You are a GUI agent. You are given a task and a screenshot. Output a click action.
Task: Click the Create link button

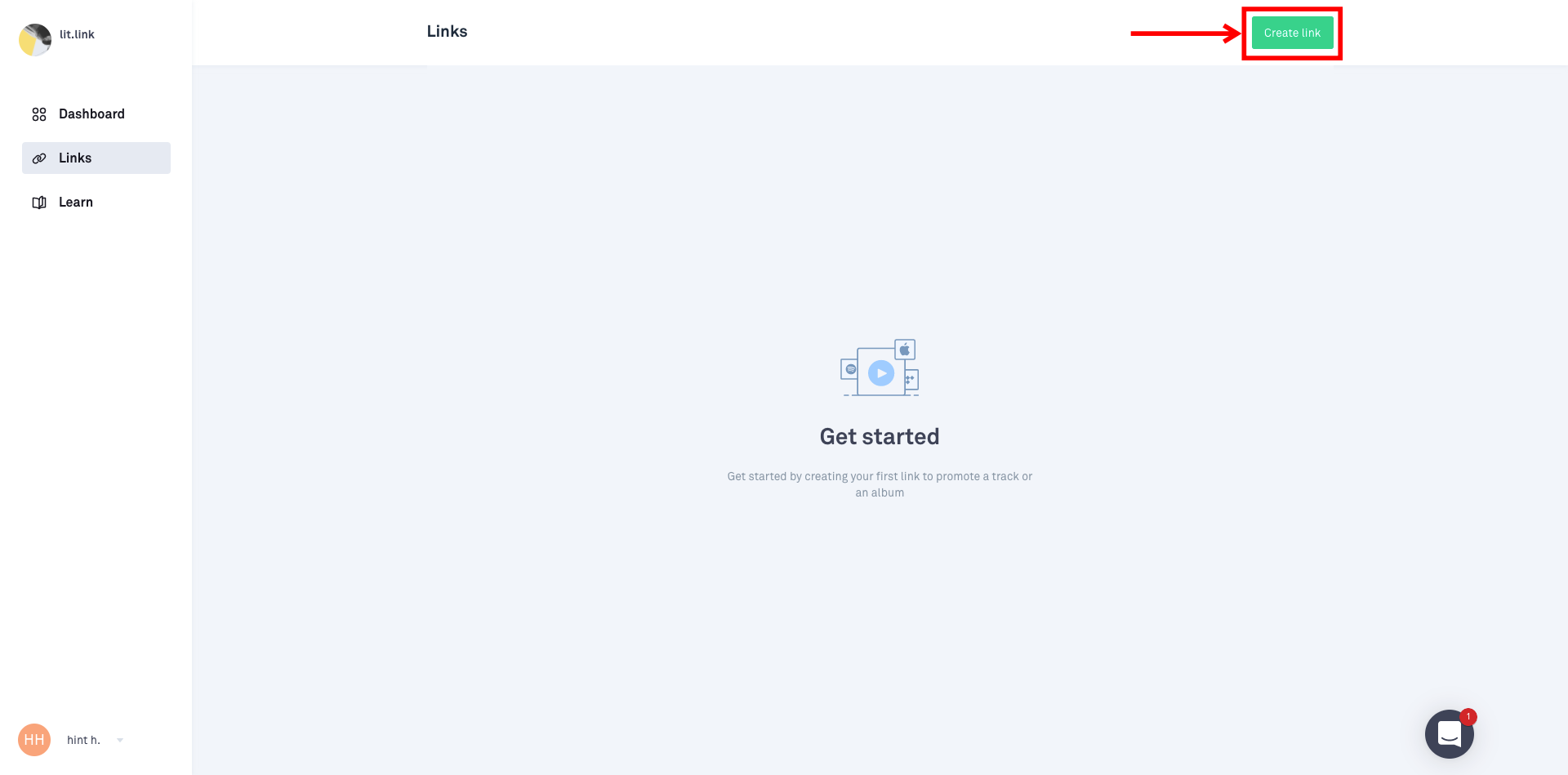[1292, 33]
